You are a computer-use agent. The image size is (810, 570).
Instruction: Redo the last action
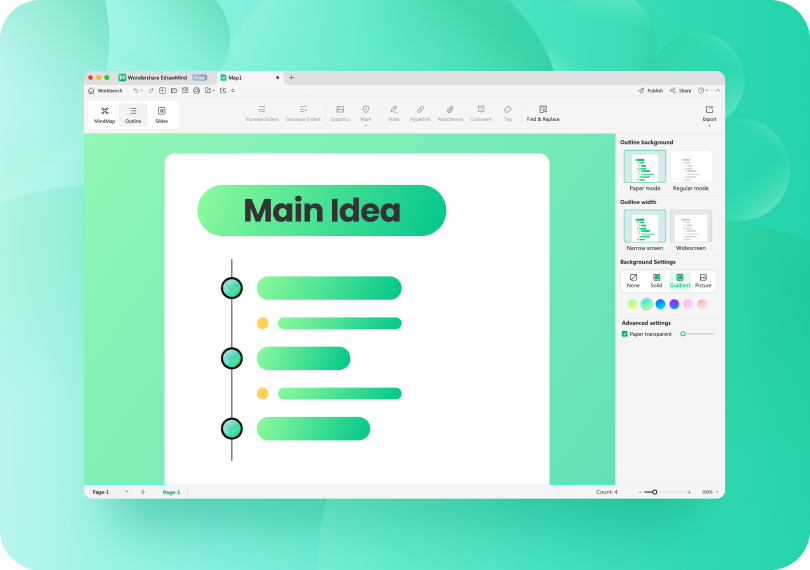coord(151,90)
